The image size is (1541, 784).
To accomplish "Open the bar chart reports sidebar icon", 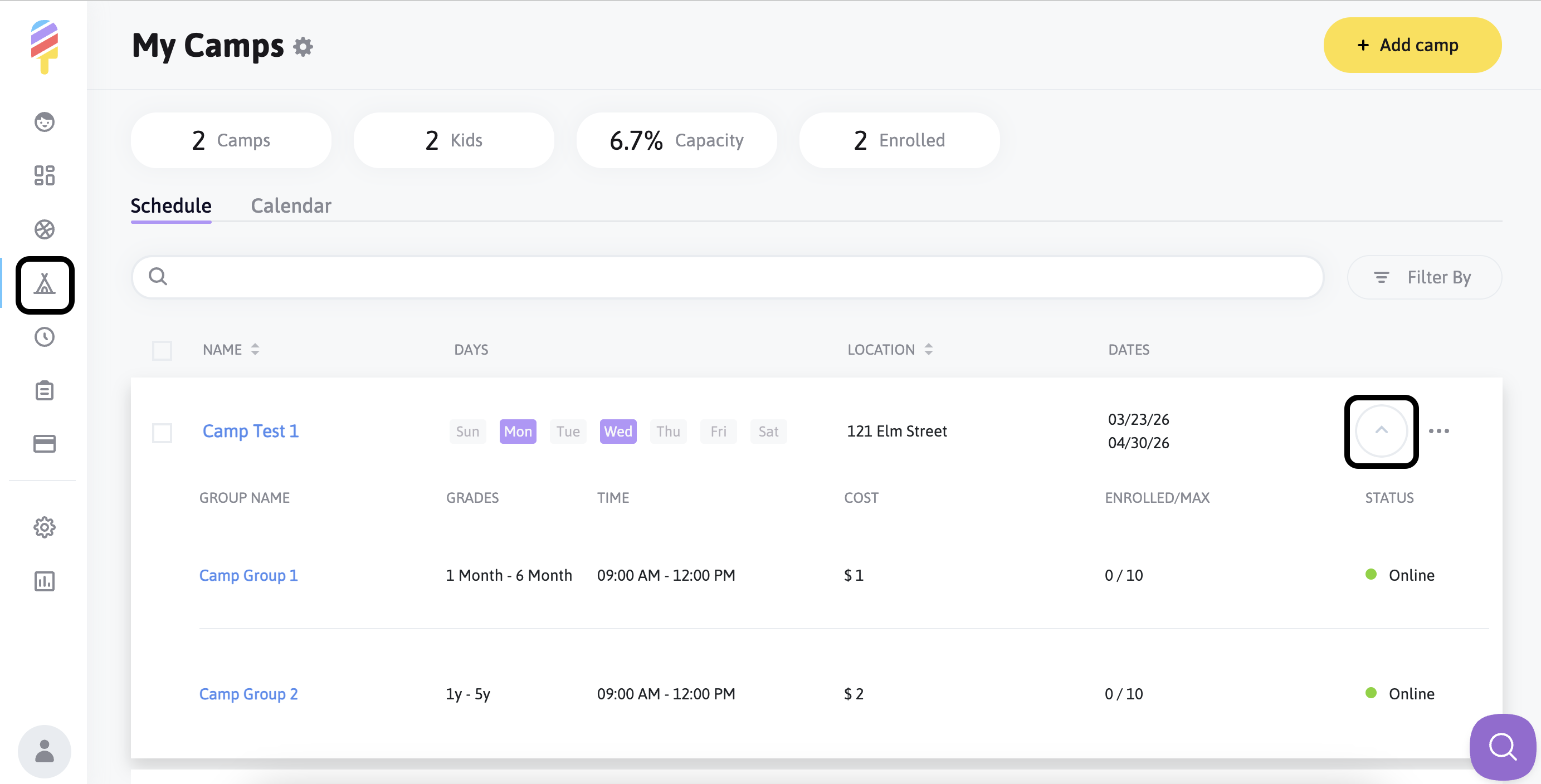I will 44,581.
